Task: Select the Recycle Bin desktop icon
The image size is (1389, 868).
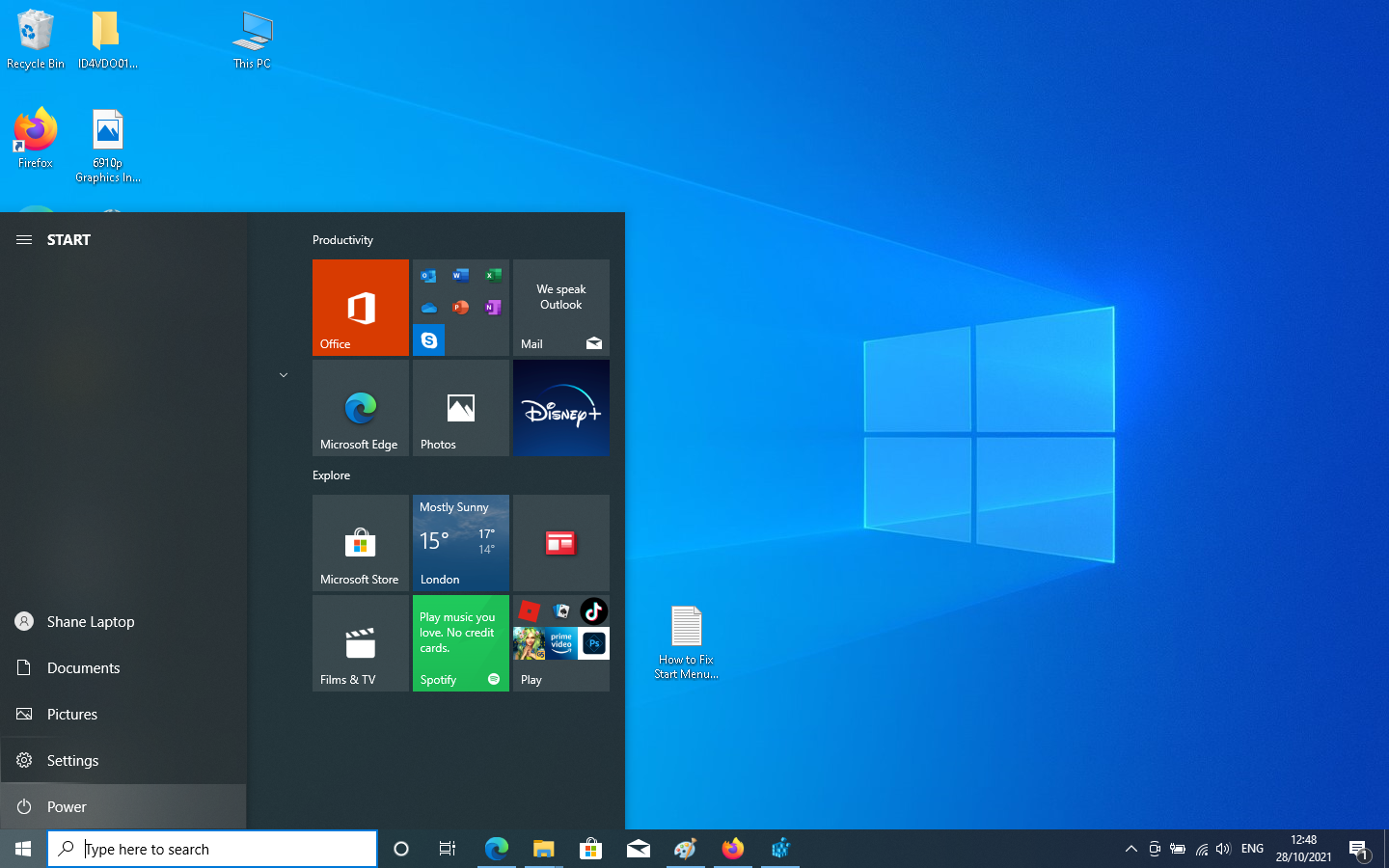Action: point(36,40)
